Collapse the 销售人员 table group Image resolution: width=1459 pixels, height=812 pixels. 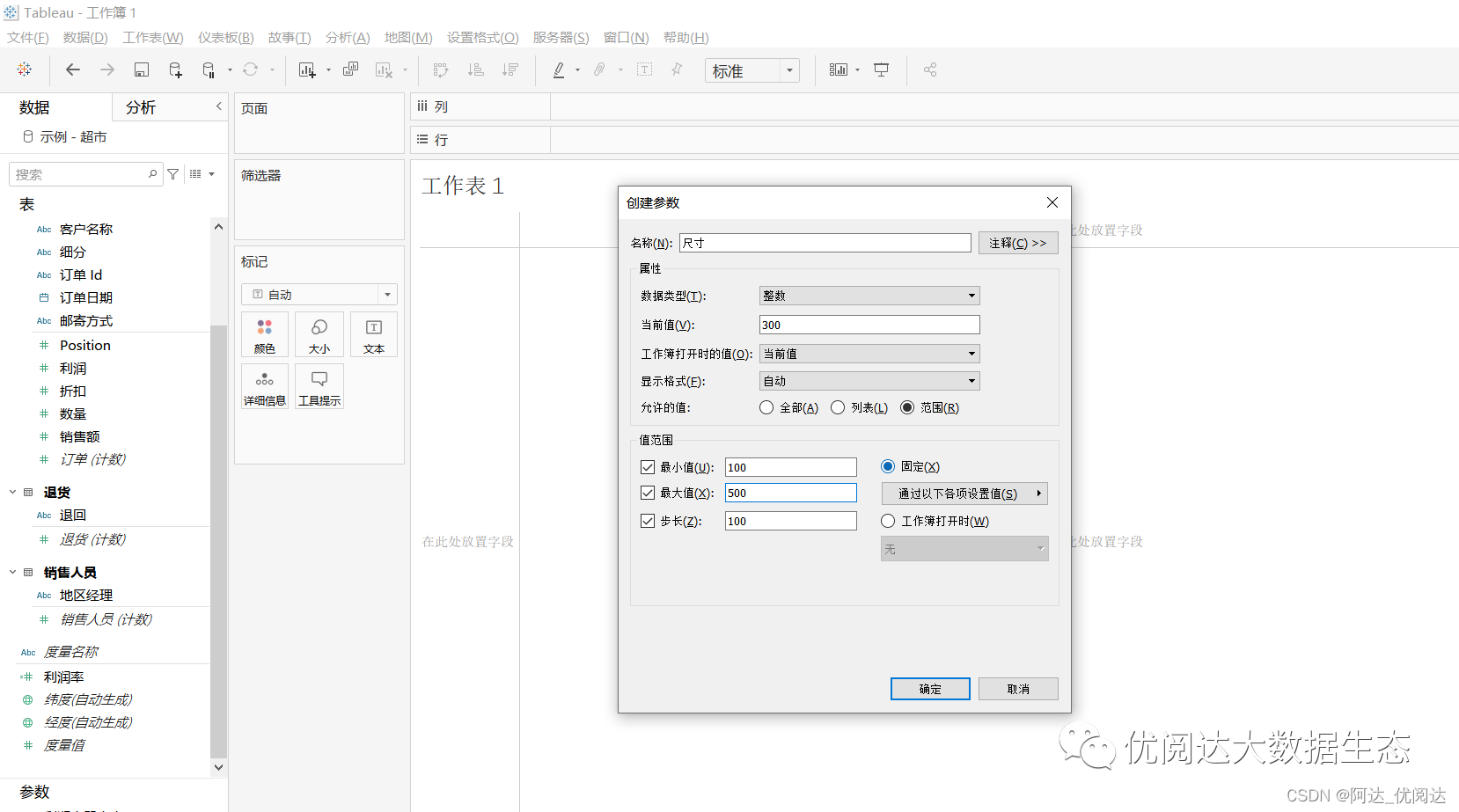(x=12, y=573)
